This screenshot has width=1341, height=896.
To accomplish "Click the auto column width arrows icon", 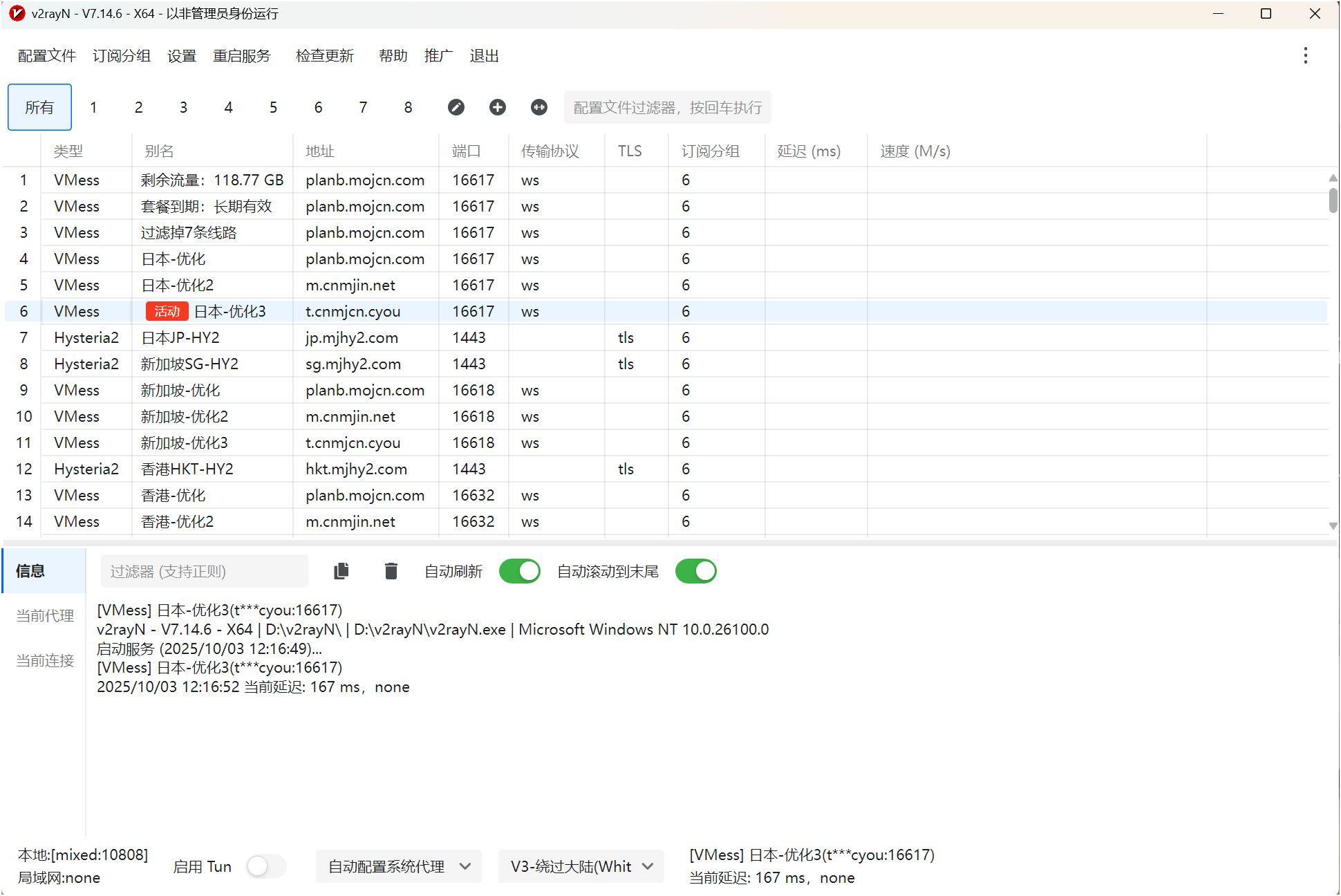I will pyautogui.click(x=538, y=107).
